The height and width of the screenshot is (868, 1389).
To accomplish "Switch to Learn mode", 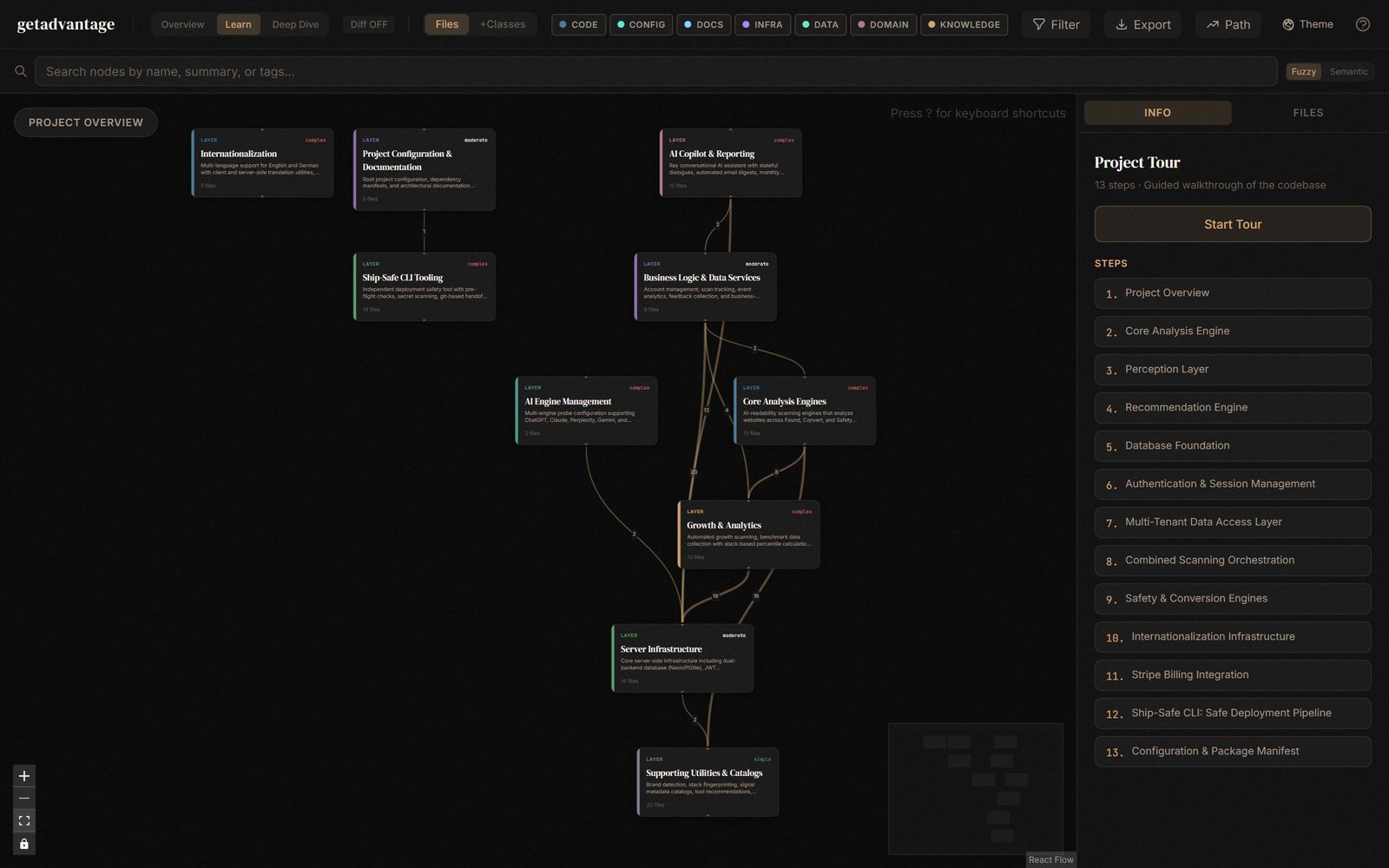I will pyautogui.click(x=238, y=24).
